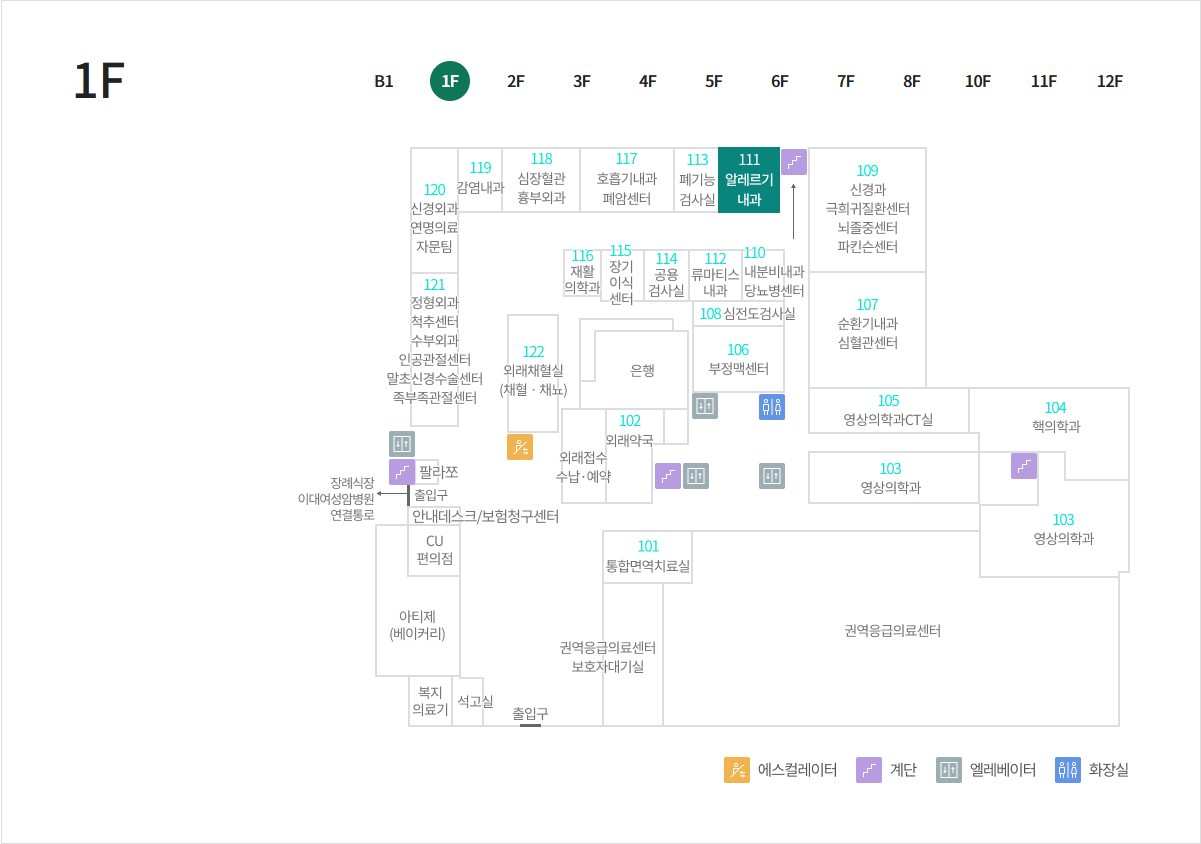Viewport: 1201px width, 844px height.
Task: Click the escalator icon near 외래채혈실
Action: (x=519, y=448)
